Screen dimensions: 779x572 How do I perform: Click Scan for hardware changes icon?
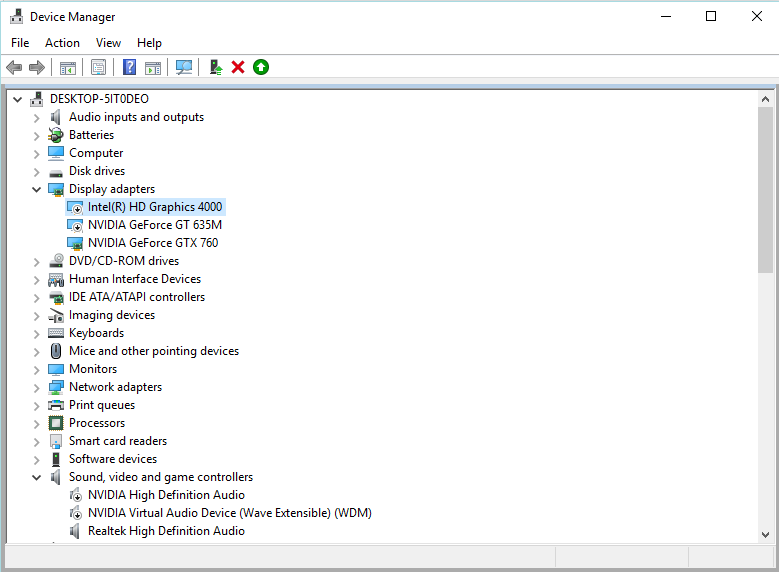coord(184,67)
